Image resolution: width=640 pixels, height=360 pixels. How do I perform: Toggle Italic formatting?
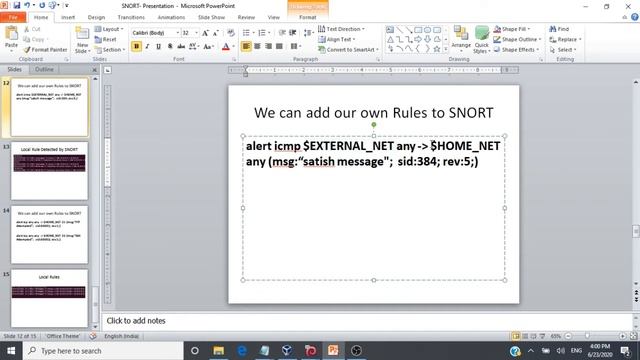pyautogui.click(x=147, y=46)
